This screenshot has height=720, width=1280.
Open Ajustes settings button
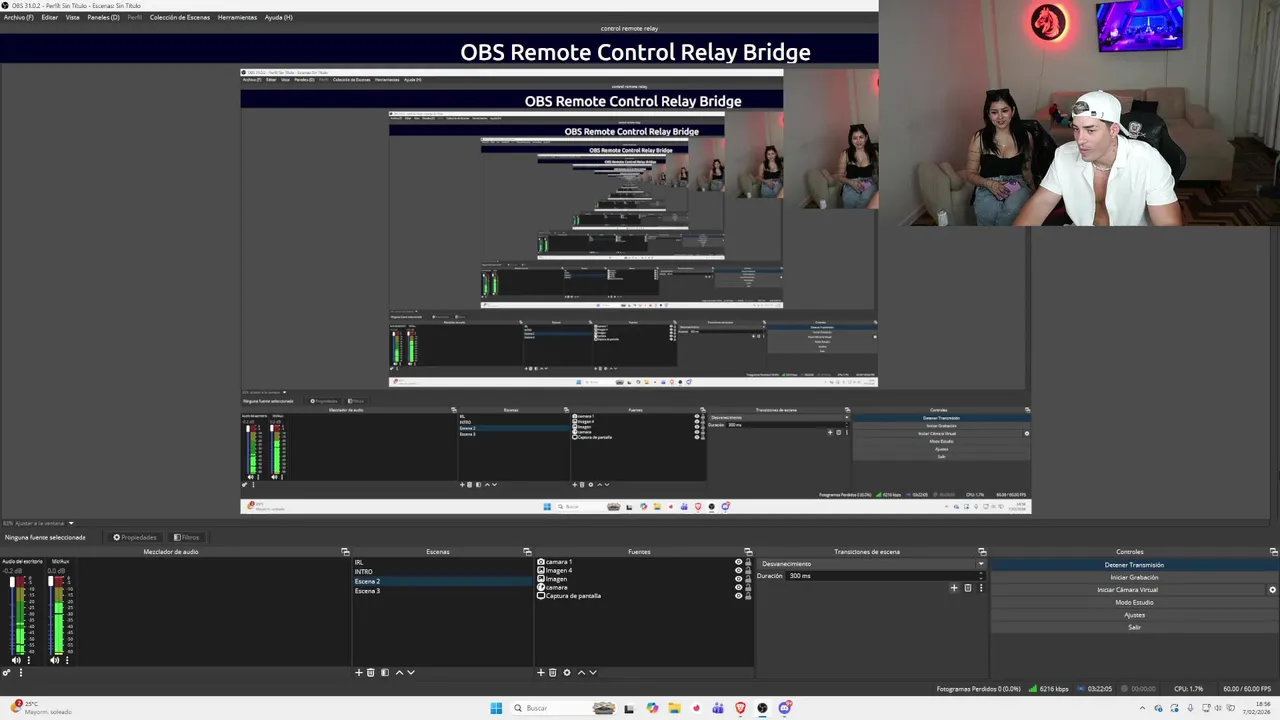pos(1134,615)
